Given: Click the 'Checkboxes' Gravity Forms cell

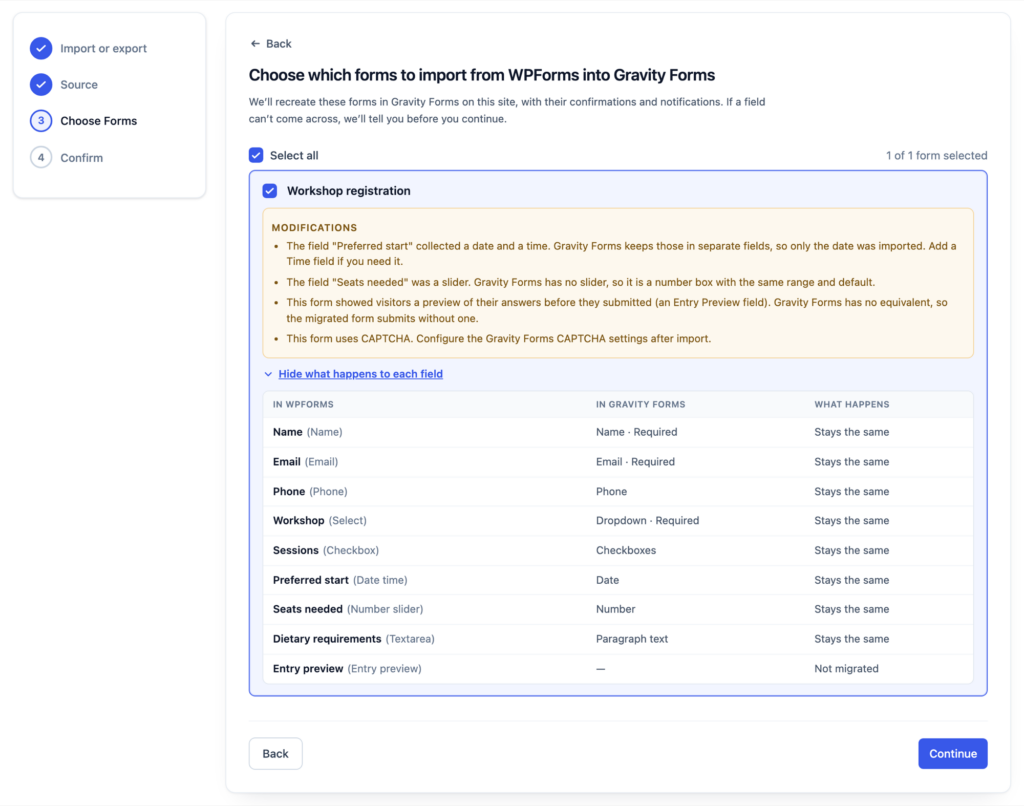Looking at the screenshot, I should pyautogui.click(x=626, y=551).
